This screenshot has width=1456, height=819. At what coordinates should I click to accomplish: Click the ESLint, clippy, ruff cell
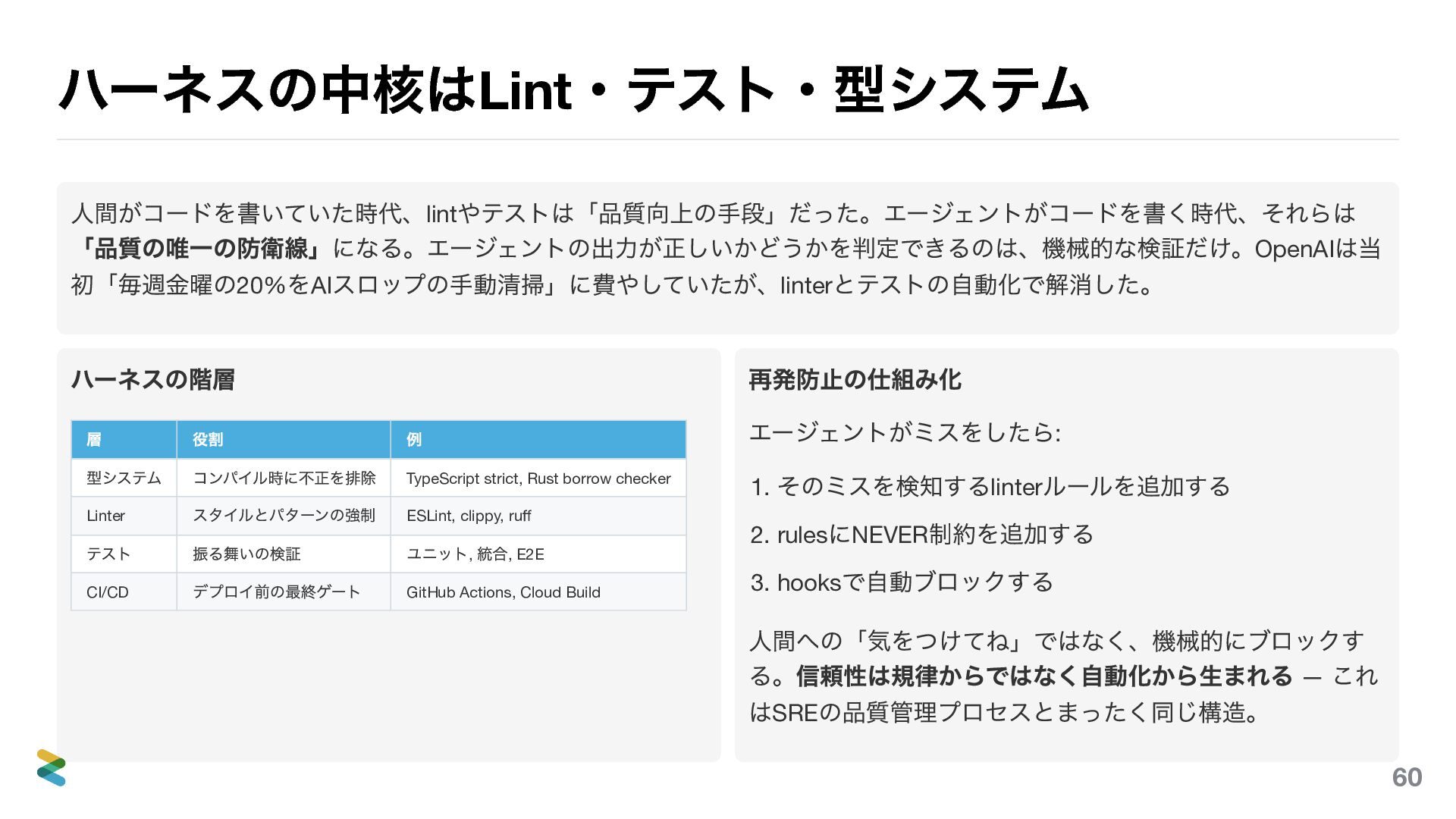[x=469, y=516]
